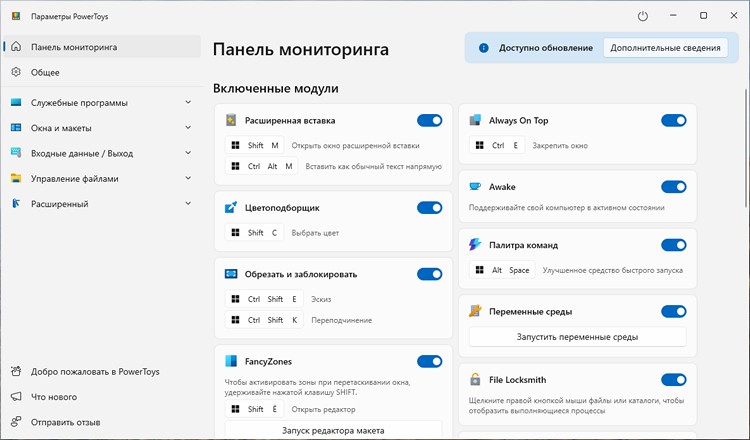Select the Окна и макеты category
This screenshot has width=750, height=440.
coord(102,128)
